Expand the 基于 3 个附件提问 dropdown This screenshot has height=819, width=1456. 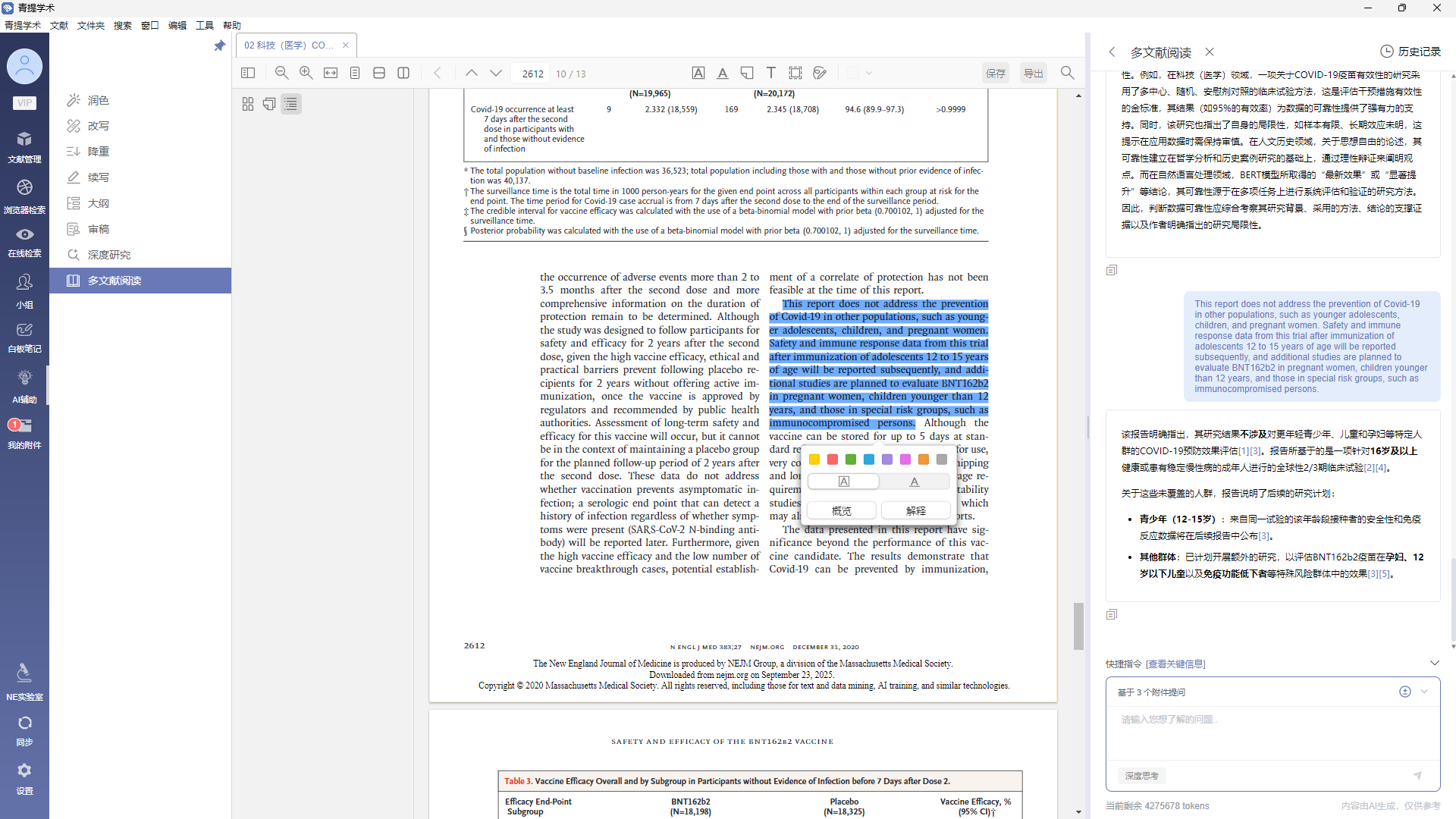(1424, 692)
